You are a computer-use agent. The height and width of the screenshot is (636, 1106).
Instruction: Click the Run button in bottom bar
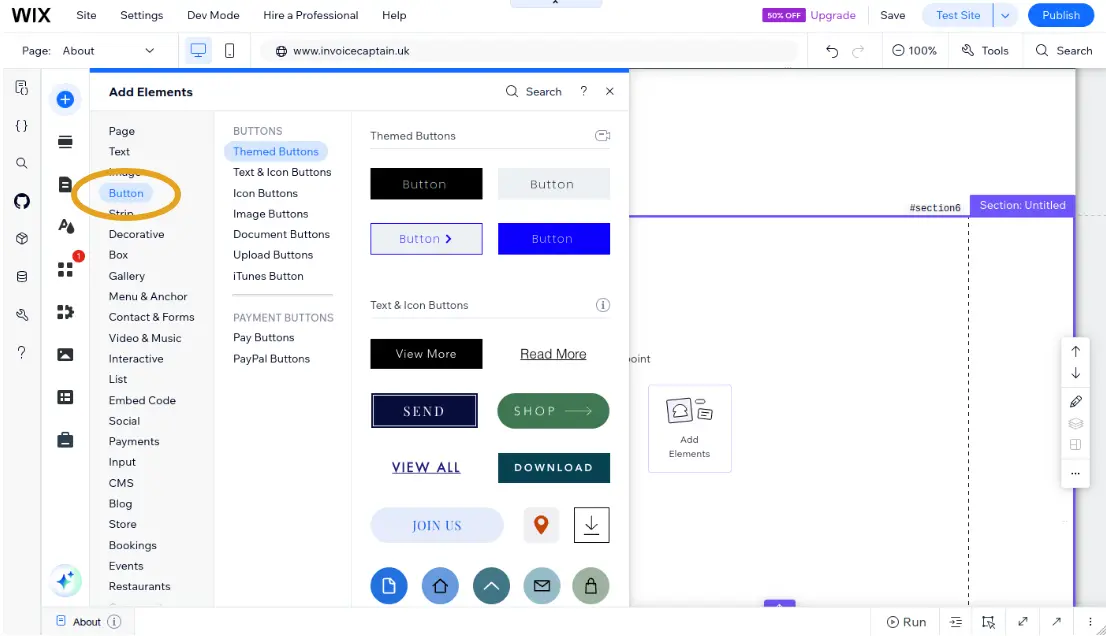click(906, 622)
